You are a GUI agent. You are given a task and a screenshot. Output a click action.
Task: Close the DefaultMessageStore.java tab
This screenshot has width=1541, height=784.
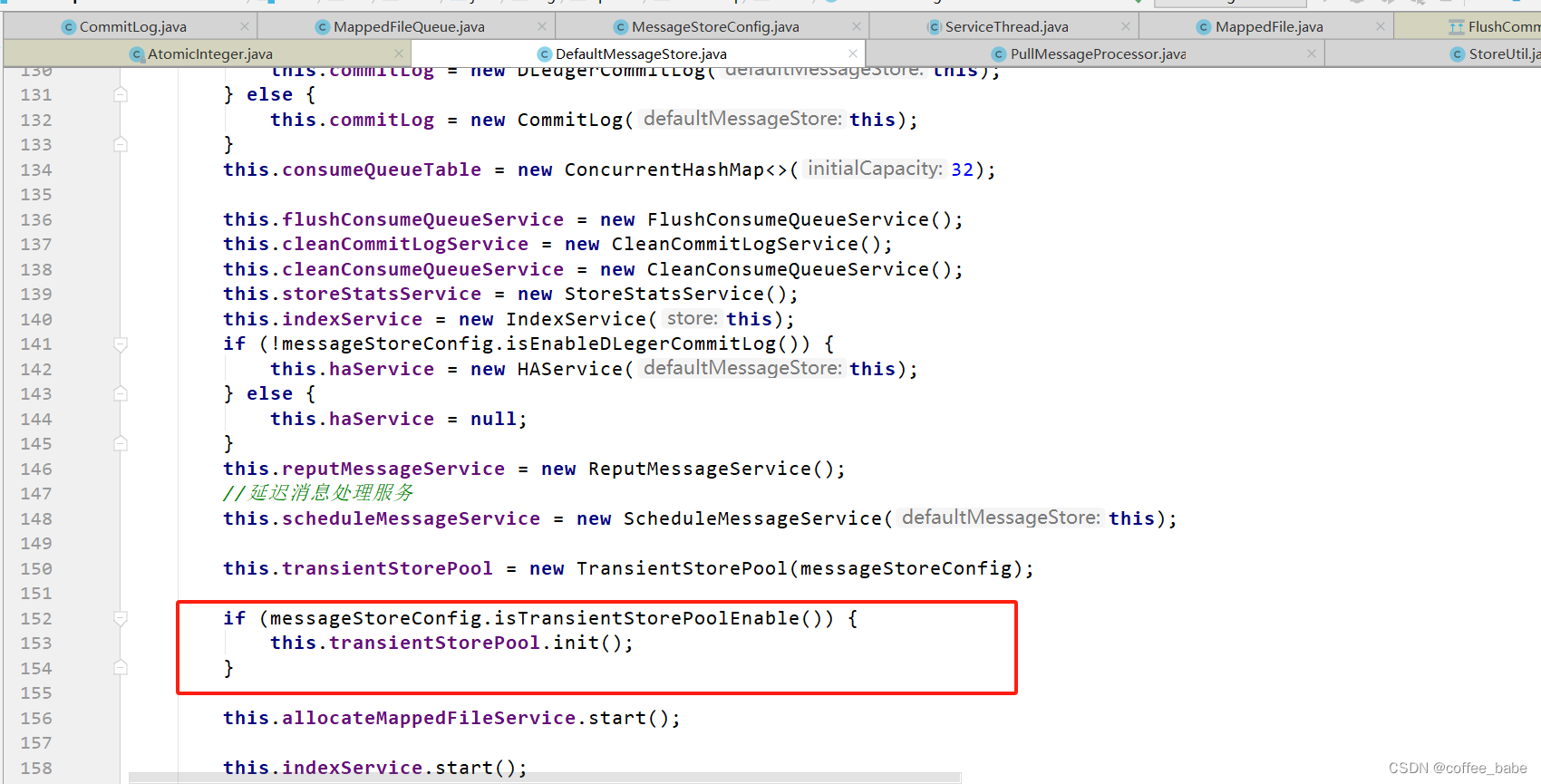pos(853,54)
